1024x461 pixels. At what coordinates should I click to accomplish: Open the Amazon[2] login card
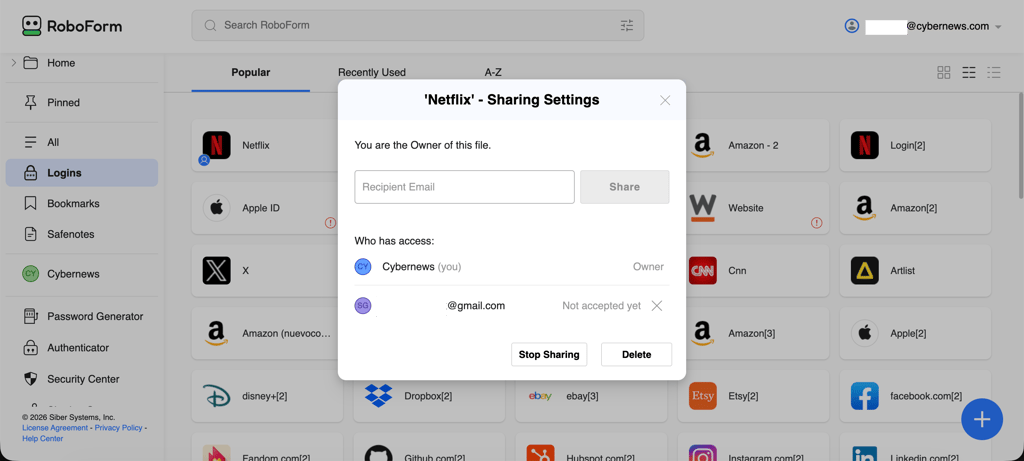(916, 208)
